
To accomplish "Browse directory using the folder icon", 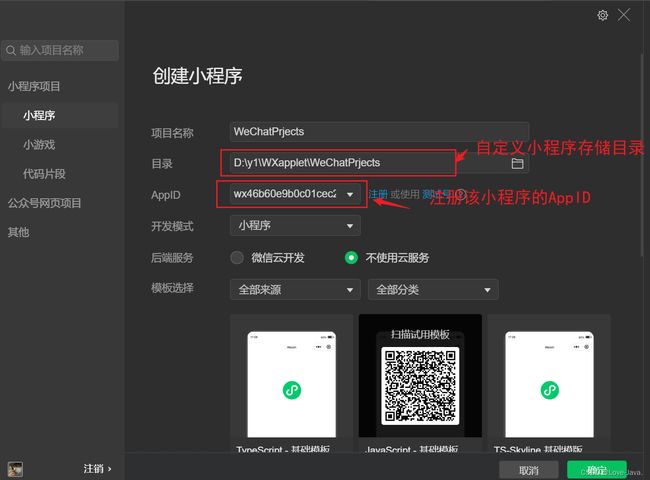I will [x=517, y=163].
